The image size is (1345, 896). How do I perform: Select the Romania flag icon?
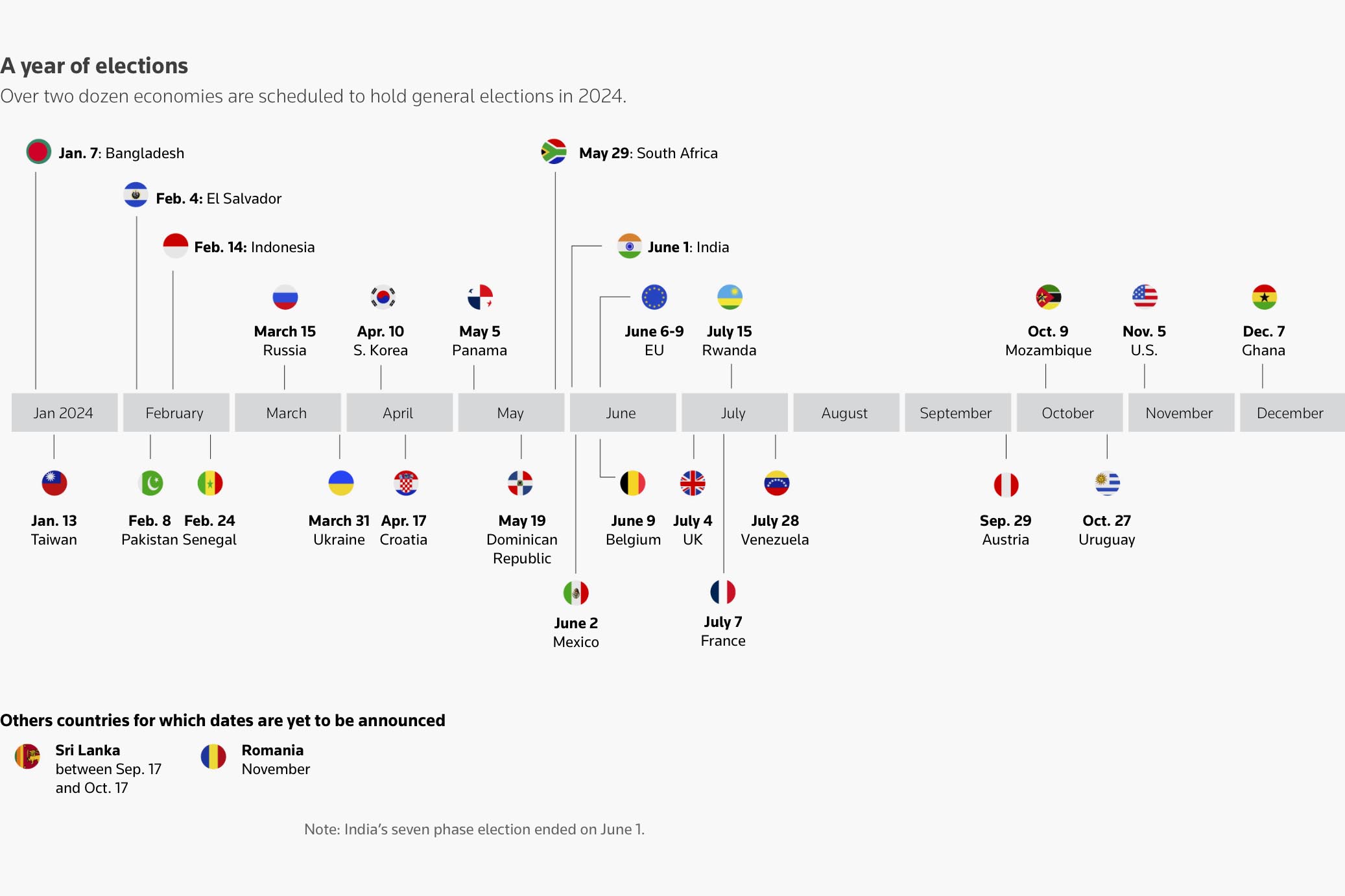click(x=213, y=756)
